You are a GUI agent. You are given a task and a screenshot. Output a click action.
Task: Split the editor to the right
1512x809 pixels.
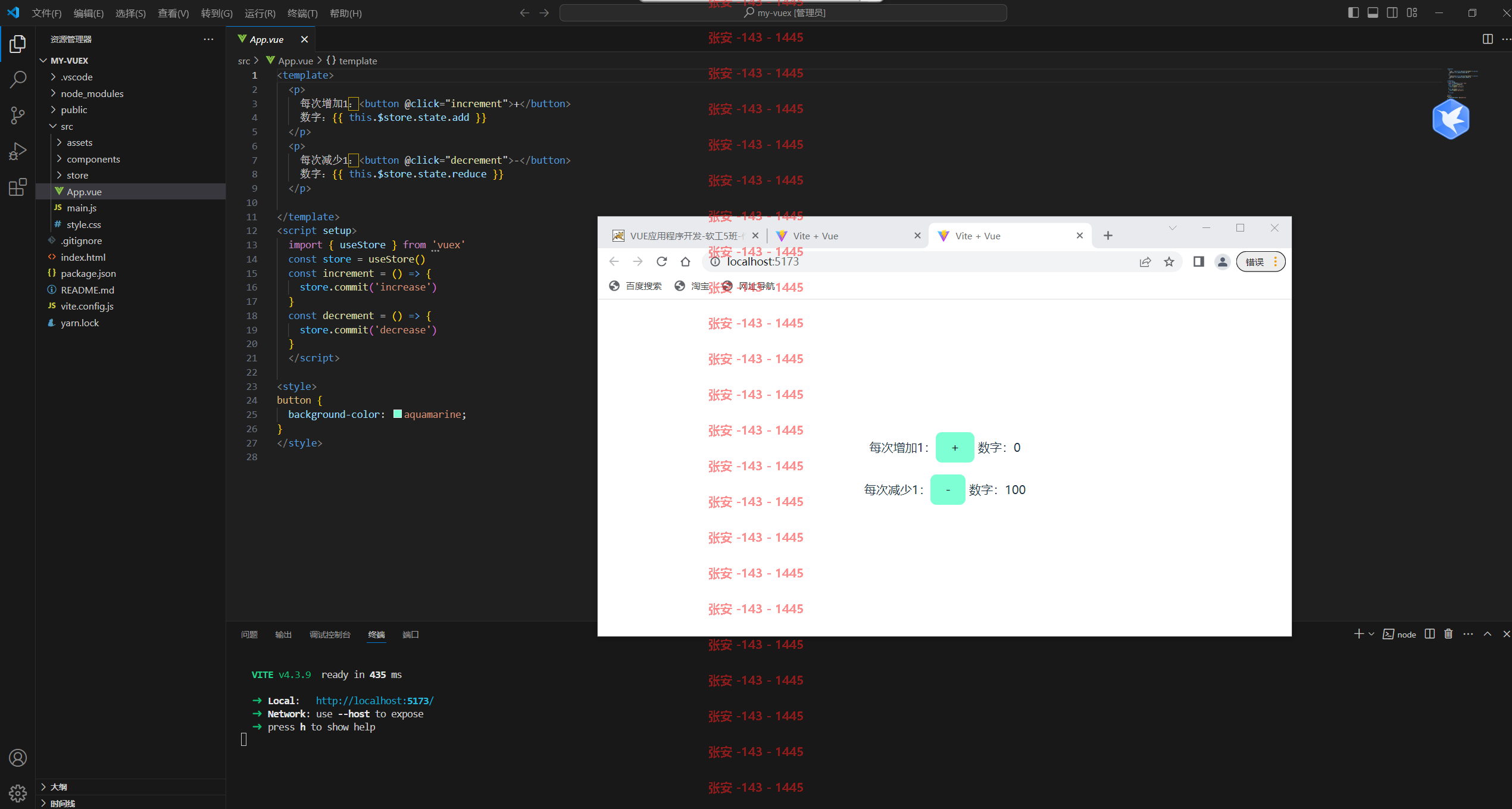[x=1488, y=39]
